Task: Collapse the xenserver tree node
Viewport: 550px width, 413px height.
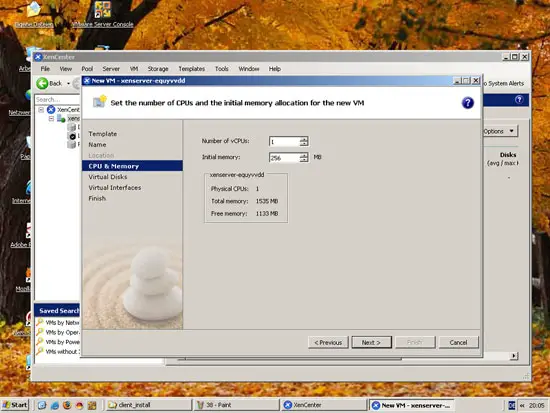Action: tap(51, 119)
